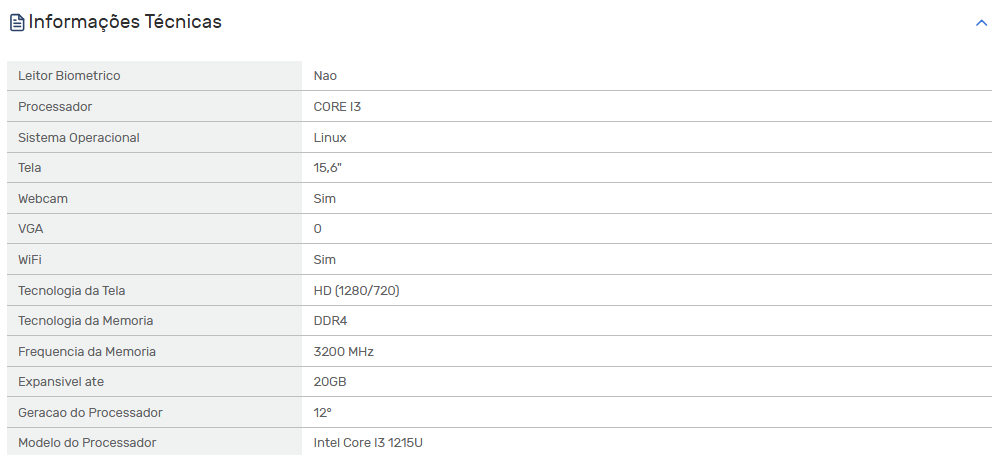Click the WiFi row label
The image size is (998, 455).
pos(30,260)
